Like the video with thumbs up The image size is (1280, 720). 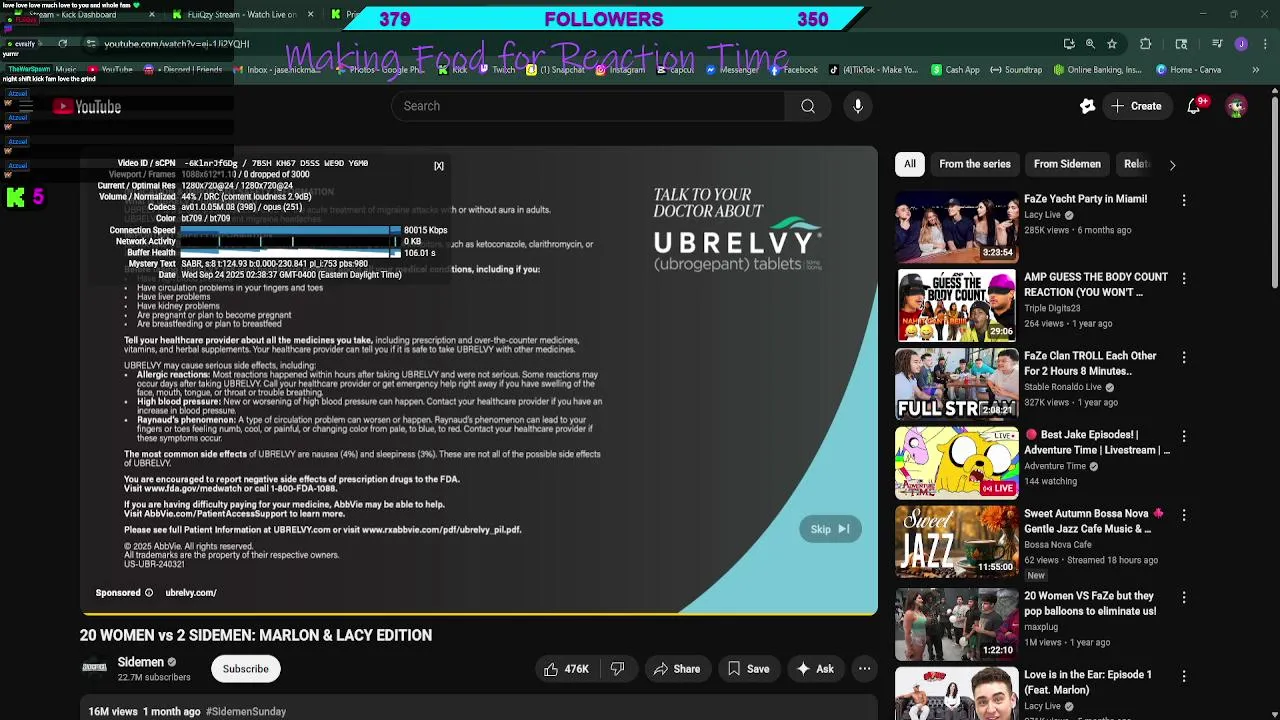566,669
